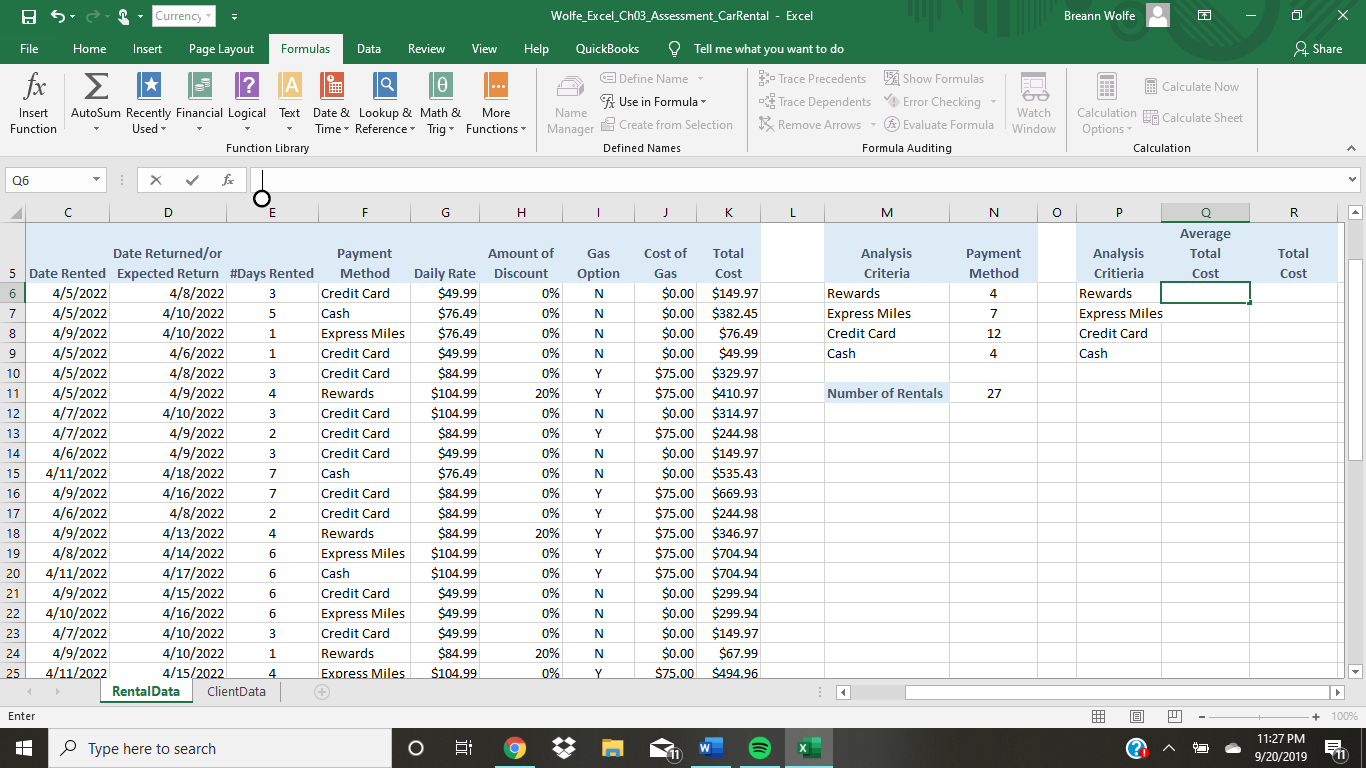The width and height of the screenshot is (1366, 768).
Task: Open the Financial functions library
Action: [x=199, y=105]
